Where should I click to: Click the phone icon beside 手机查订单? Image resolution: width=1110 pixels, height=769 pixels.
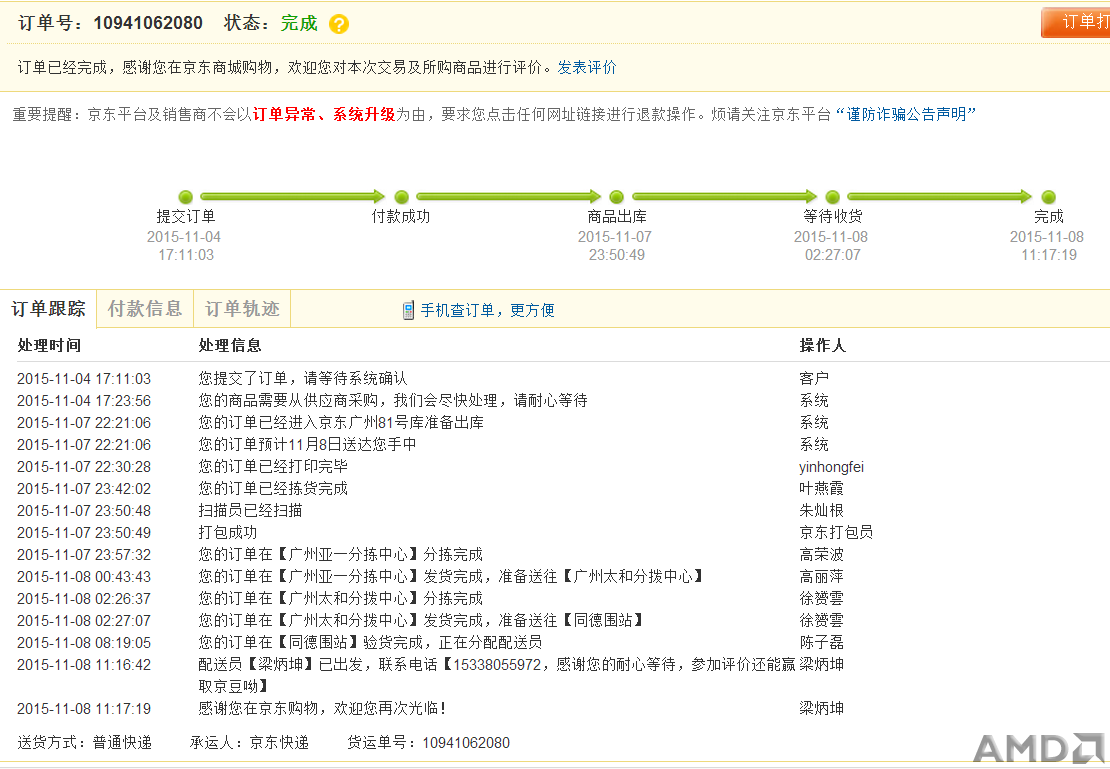point(408,310)
